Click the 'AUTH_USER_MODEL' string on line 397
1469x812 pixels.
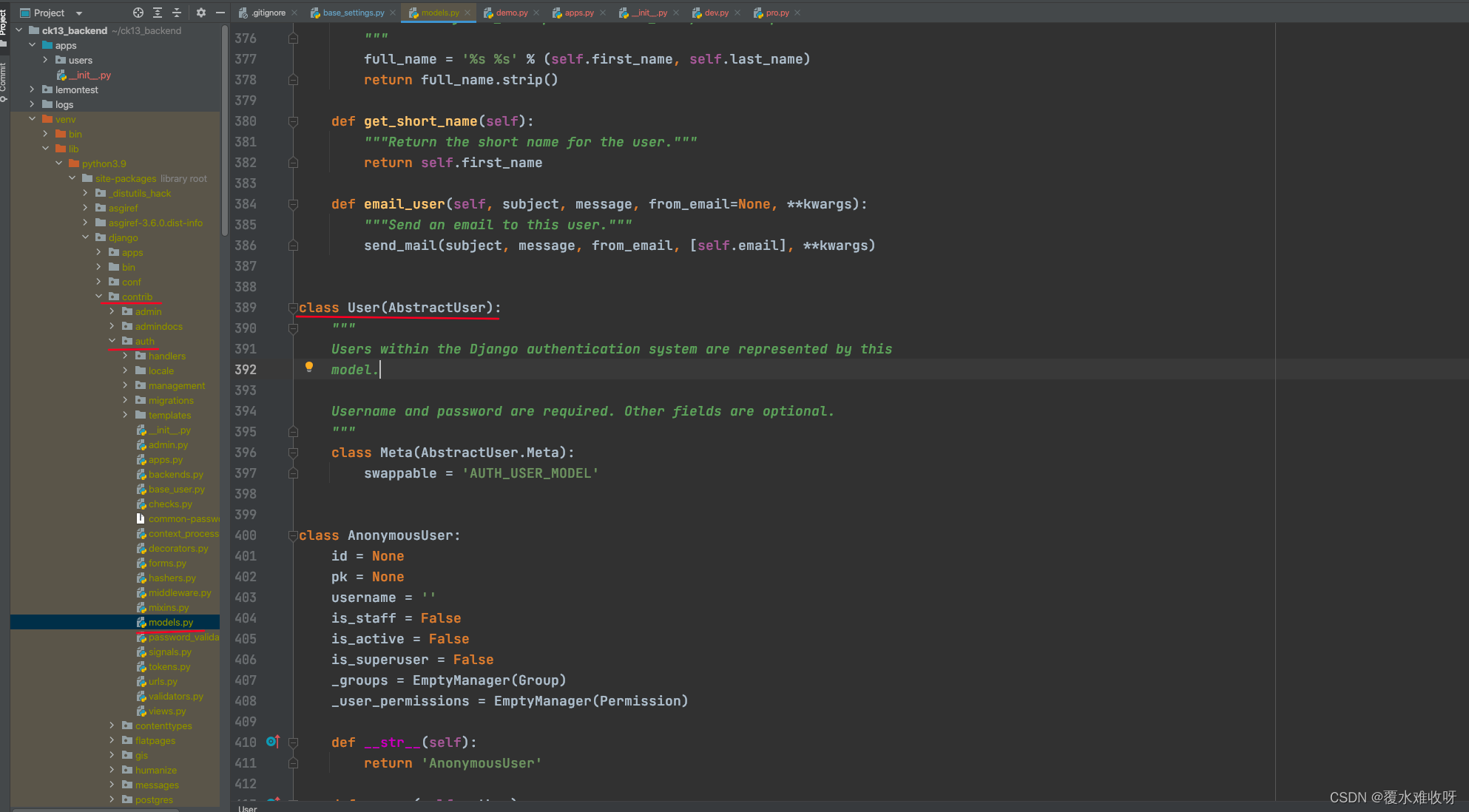pyautogui.click(x=530, y=473)
